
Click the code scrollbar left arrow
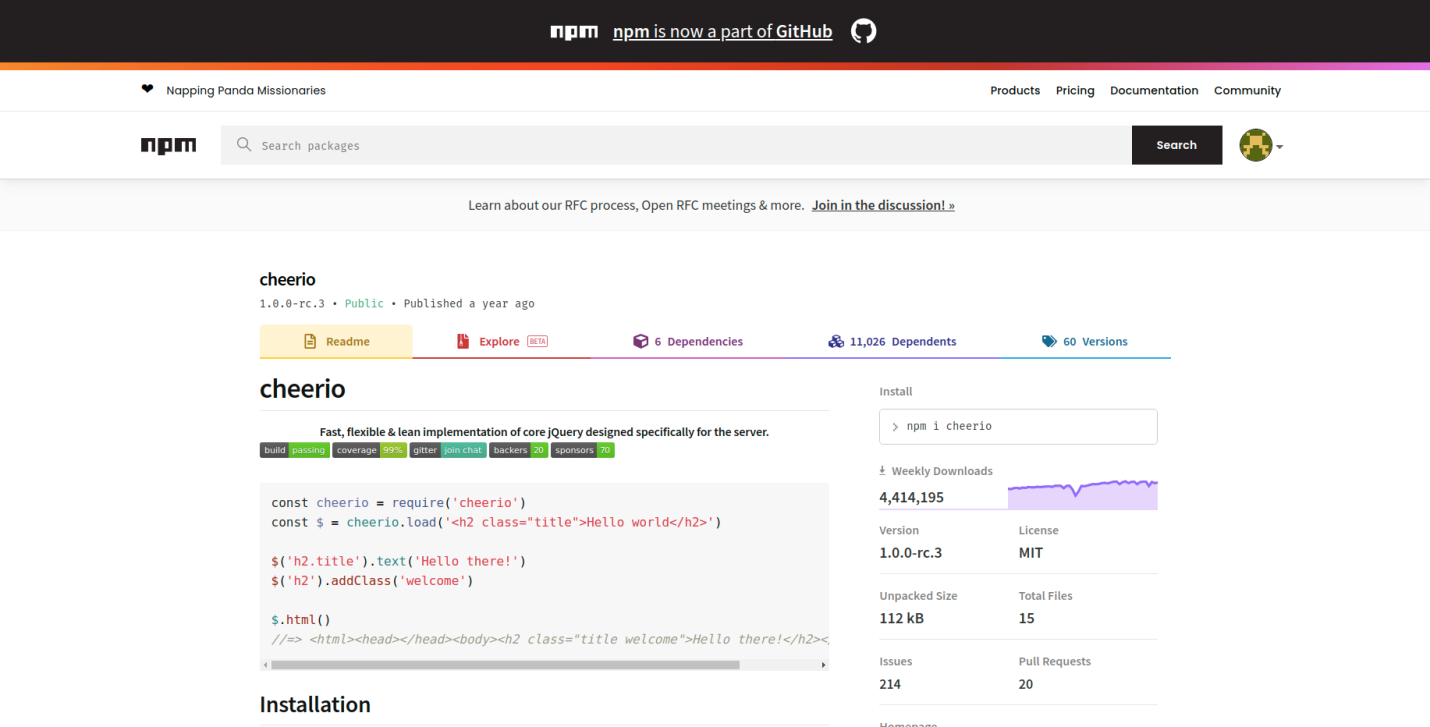(x=265, y=665)
